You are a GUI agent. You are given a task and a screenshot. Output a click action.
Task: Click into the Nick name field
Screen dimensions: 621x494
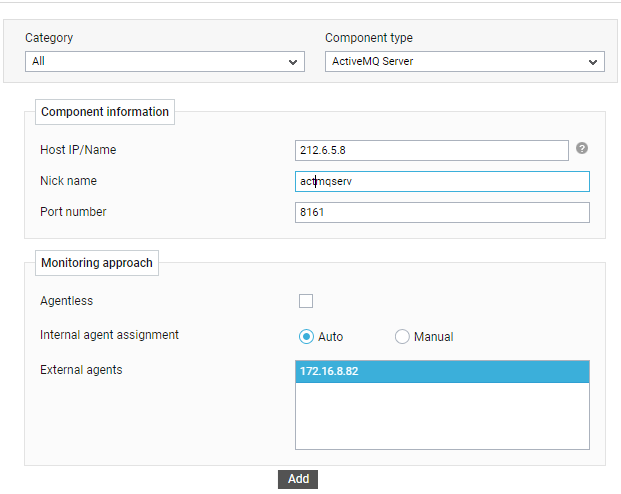point(442,181)
